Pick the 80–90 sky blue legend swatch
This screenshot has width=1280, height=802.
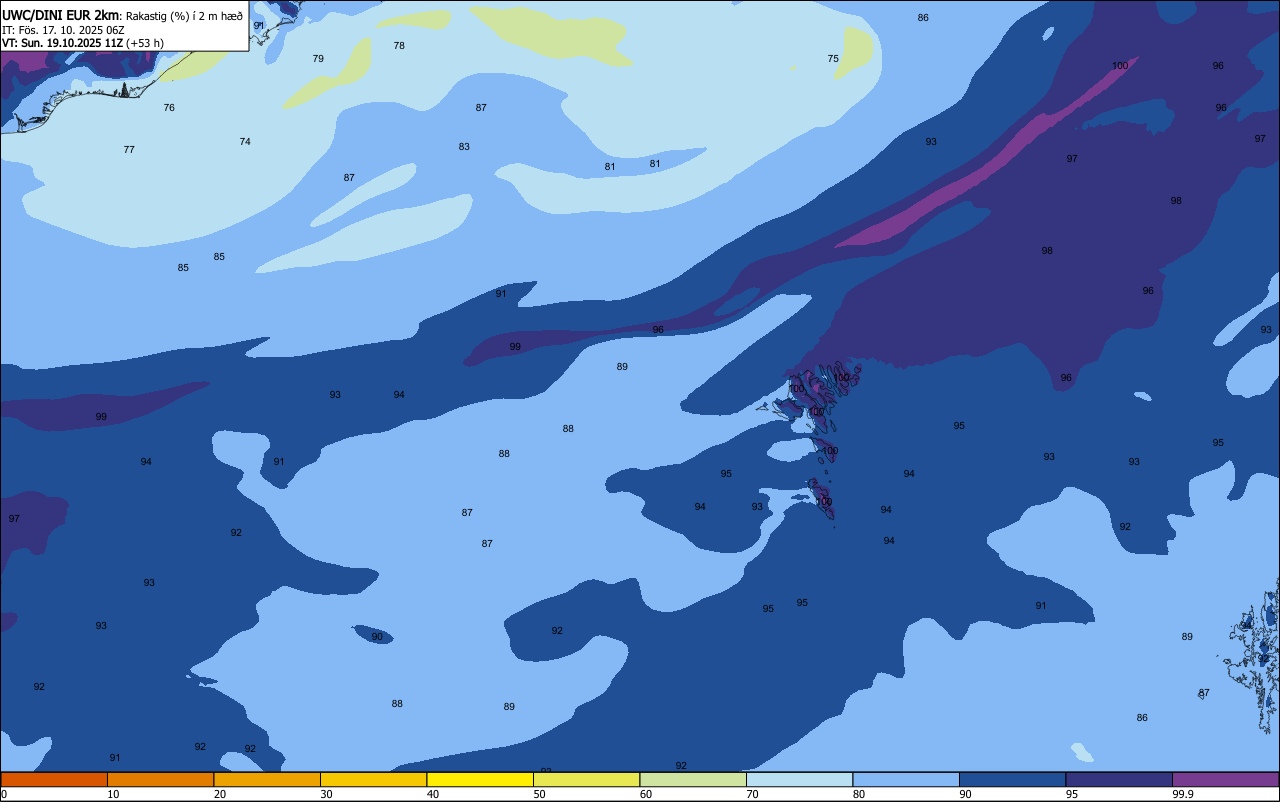pyautogui.click(x=906, y=779)
